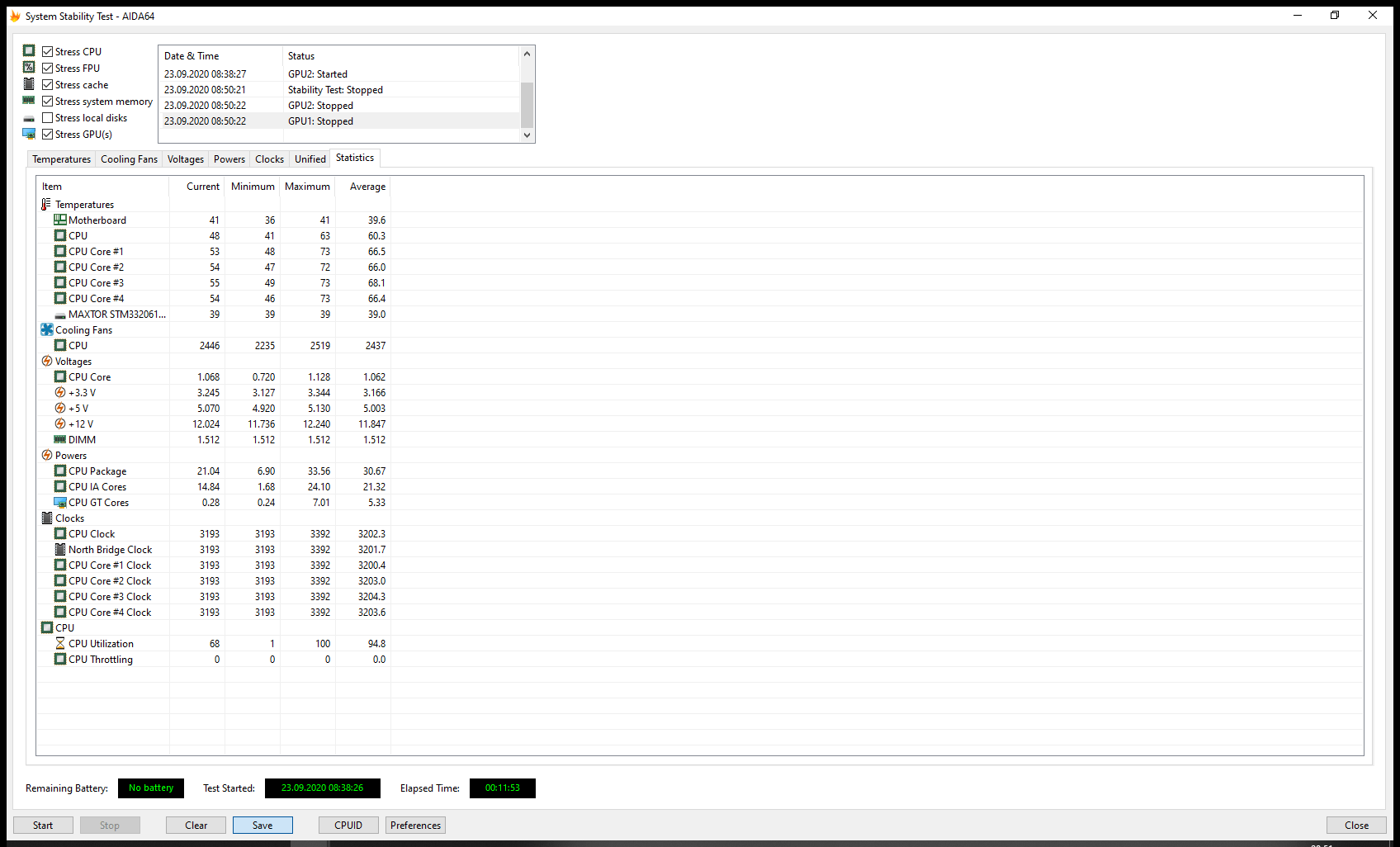Click the Powers group icon
The height and width of the screenshot is (847, 1400).
tap(47, 455)
